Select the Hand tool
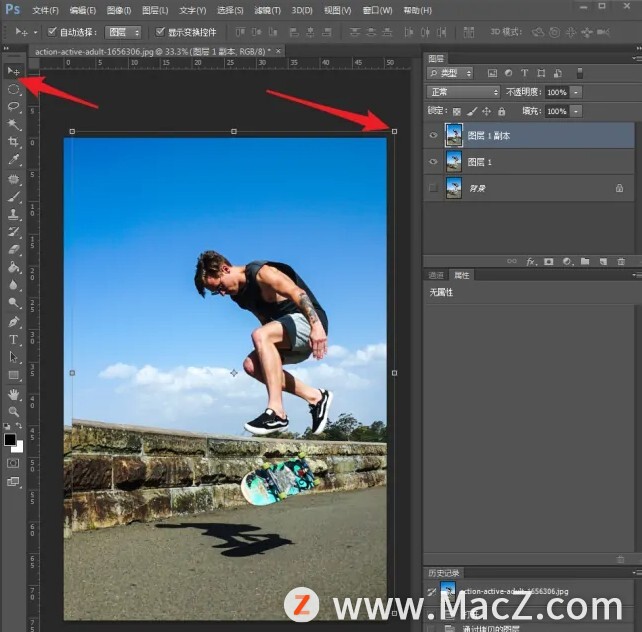Viewport: 642px width, 632px height. click(13, 394)
